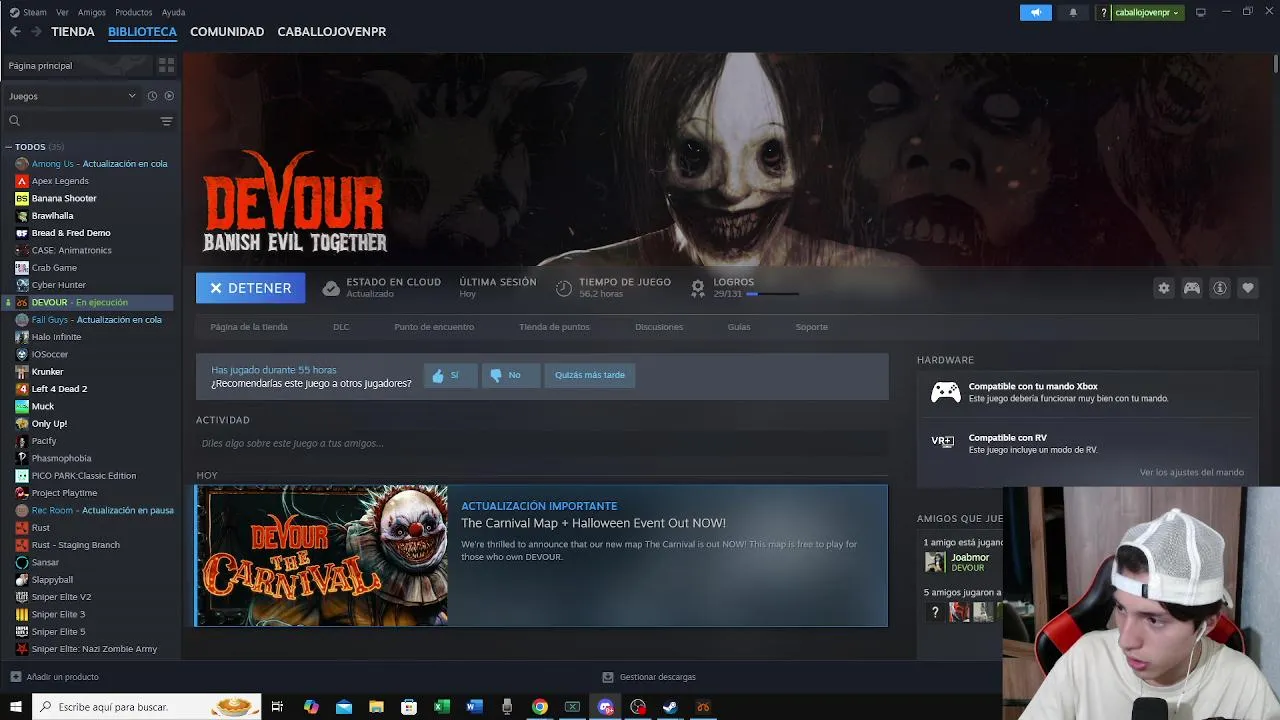This screenshot has width=1280, height=720.
Task: Show DEVOUR game info icon
Action: pyautogui.click(x=1220, y=288)
